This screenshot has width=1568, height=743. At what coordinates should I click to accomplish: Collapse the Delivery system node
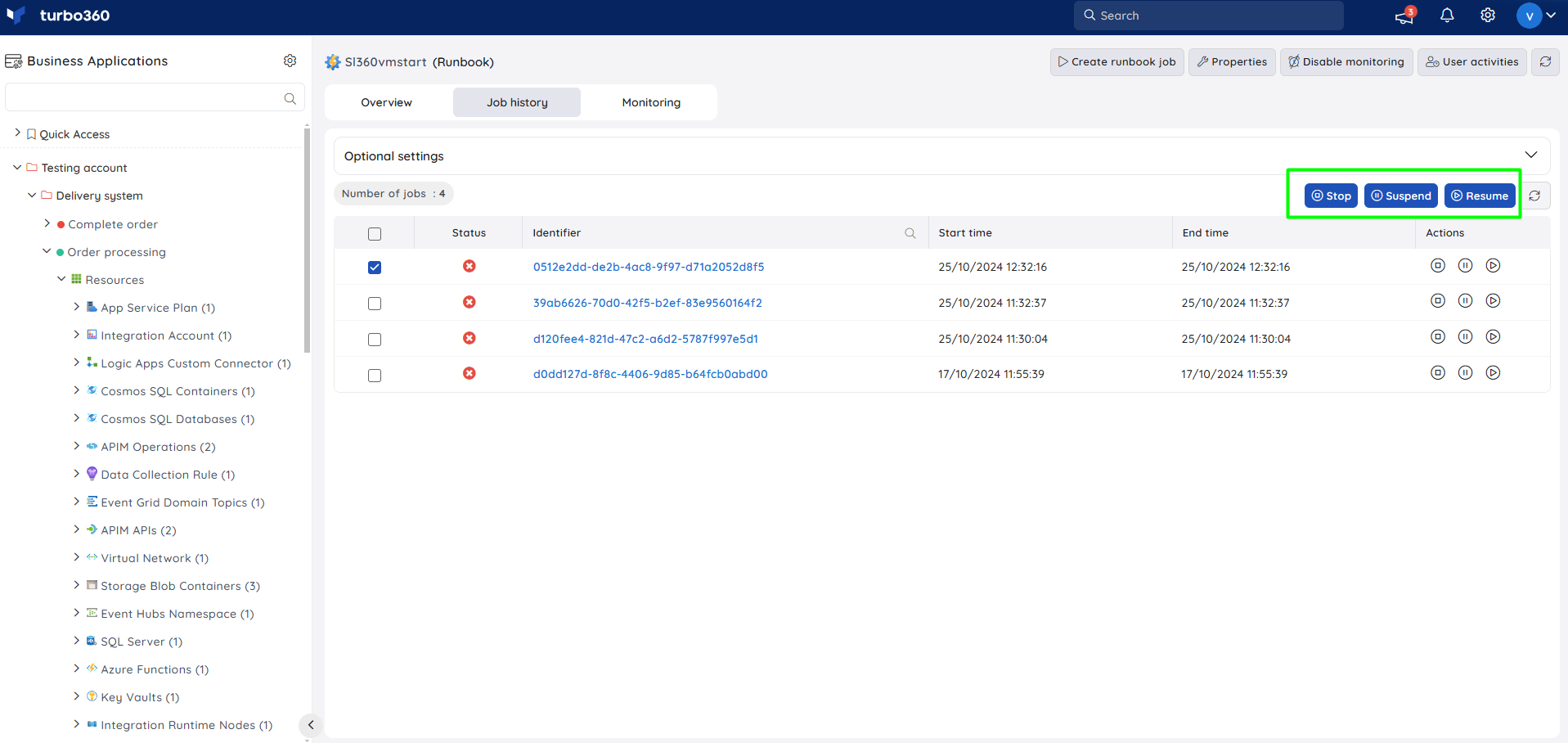tap(32, 195)
